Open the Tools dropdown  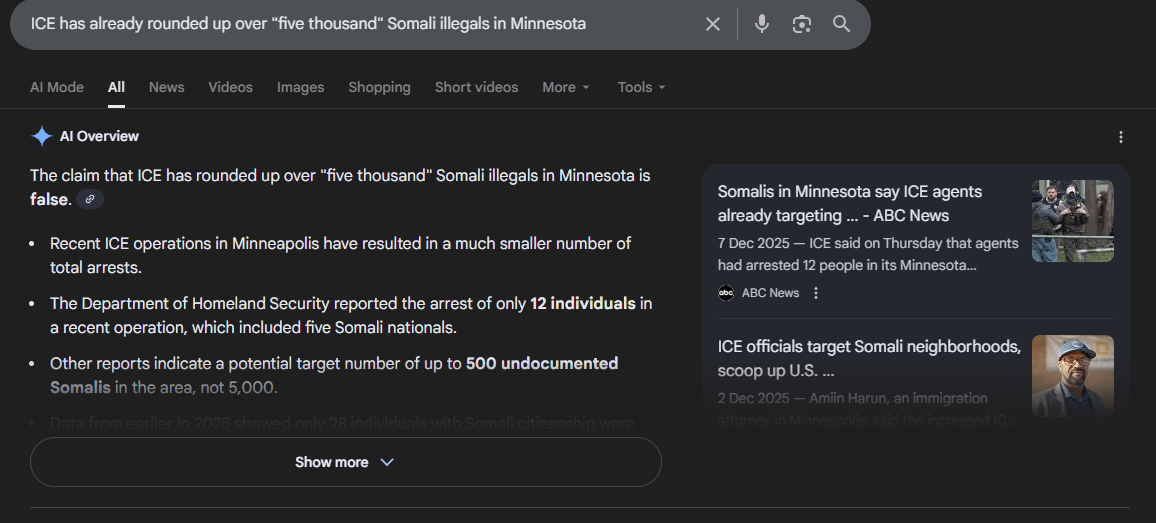tap(641, 87)
